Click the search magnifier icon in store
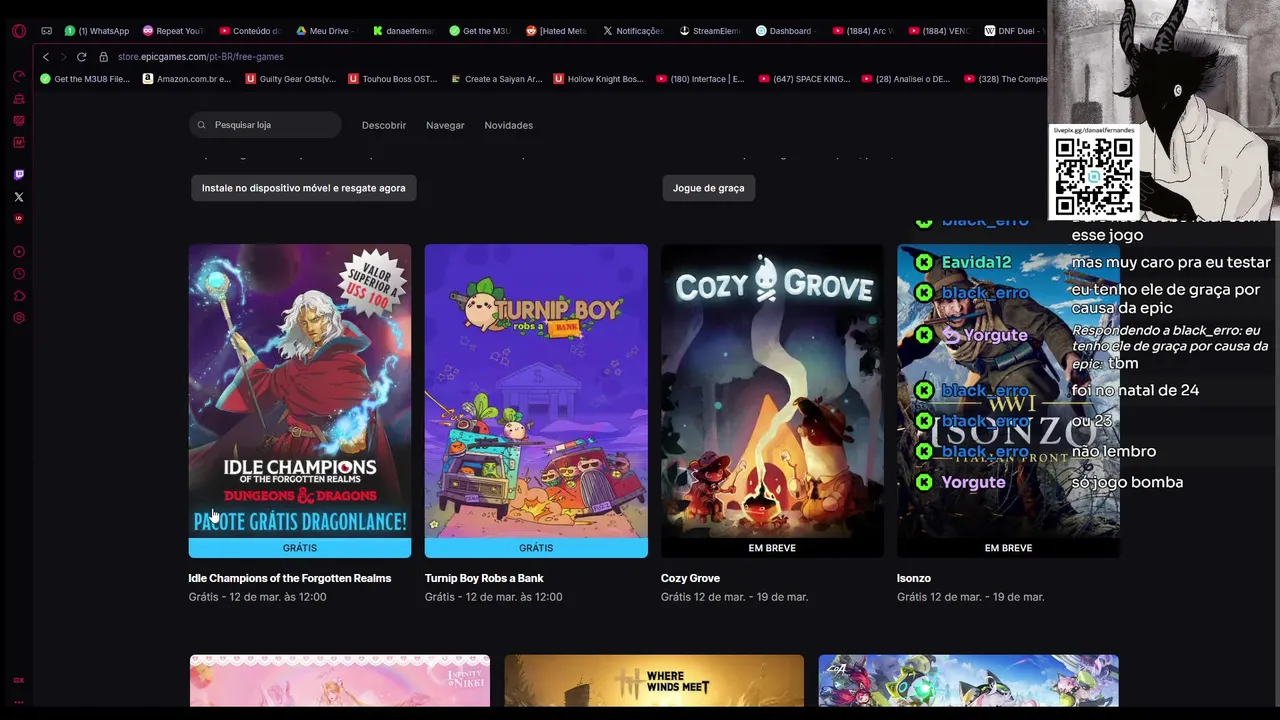The height and width of the screenshot is (720, 1280). point(202,125)
